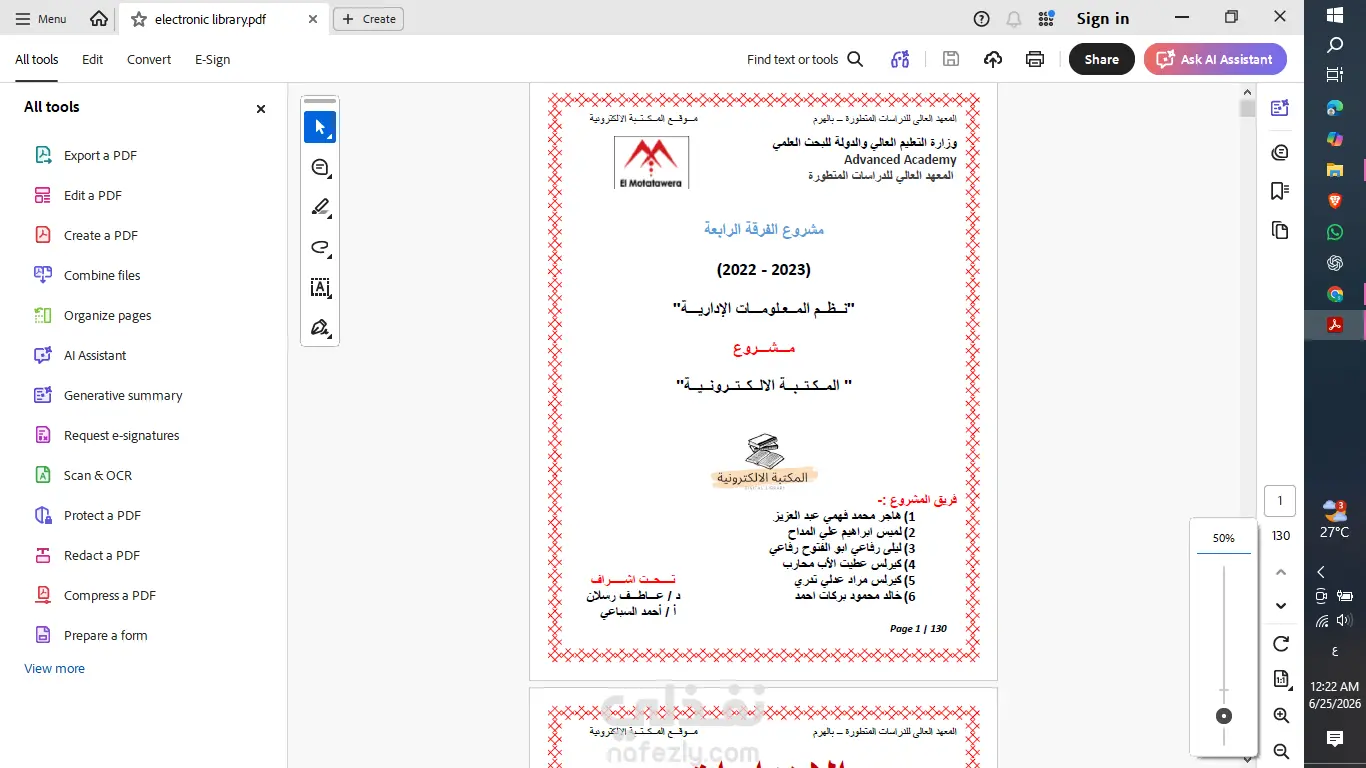Image resolution: width=1366 pixels, height=768 pixels.
Task: Switch to the All tools tab
Action: coord(37,59)
